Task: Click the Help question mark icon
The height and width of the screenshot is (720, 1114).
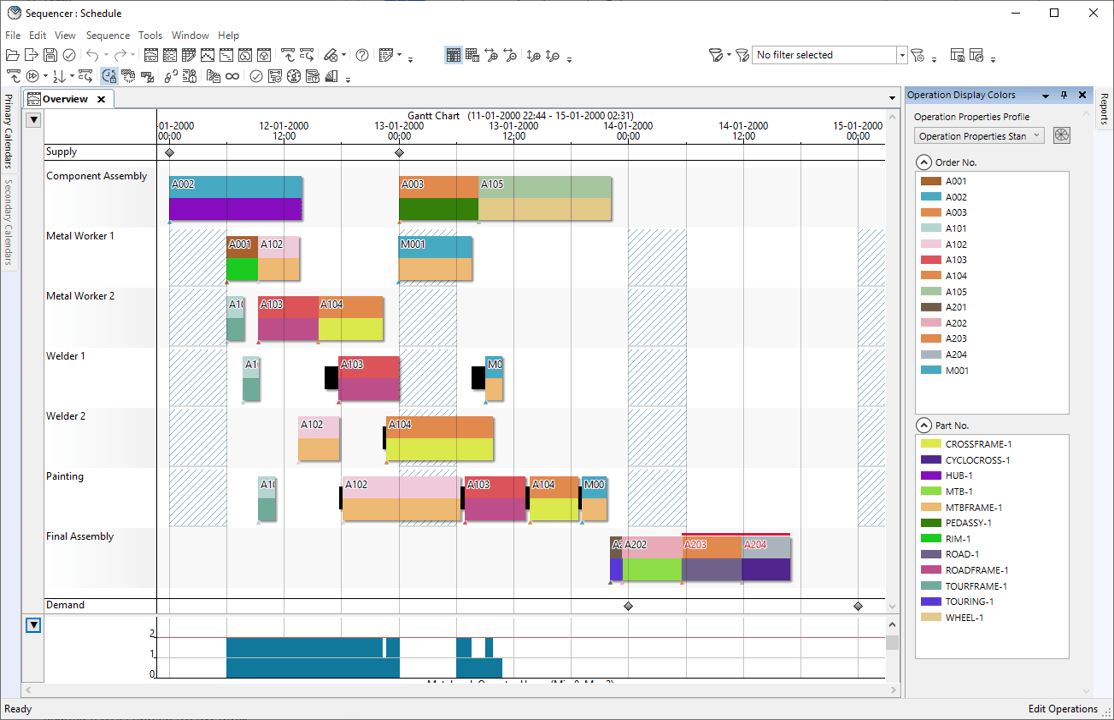Action: click(x=362, y=55)
